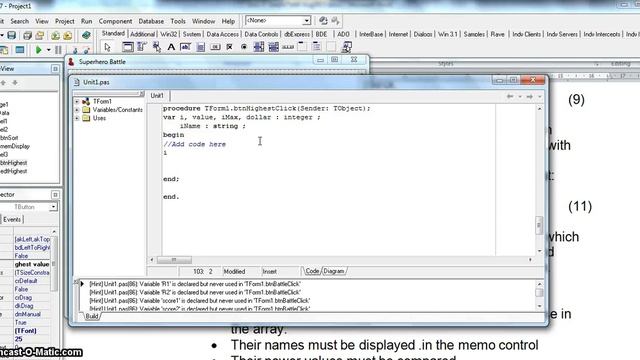Click the Add file to project icon
This screenshot has width=640, height=360.
[x=55, y=36]
